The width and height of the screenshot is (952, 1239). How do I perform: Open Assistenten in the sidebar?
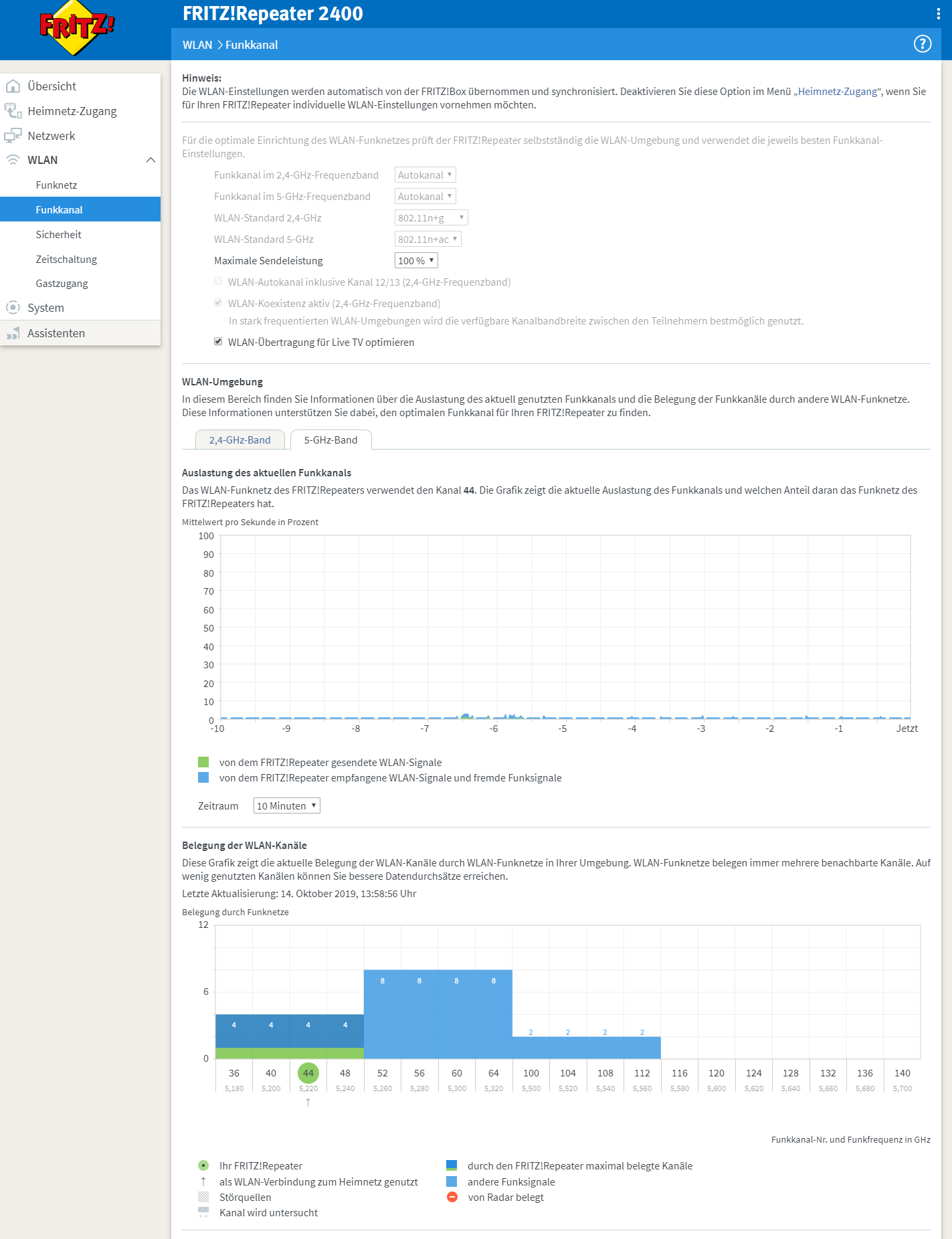pos(80,333)
